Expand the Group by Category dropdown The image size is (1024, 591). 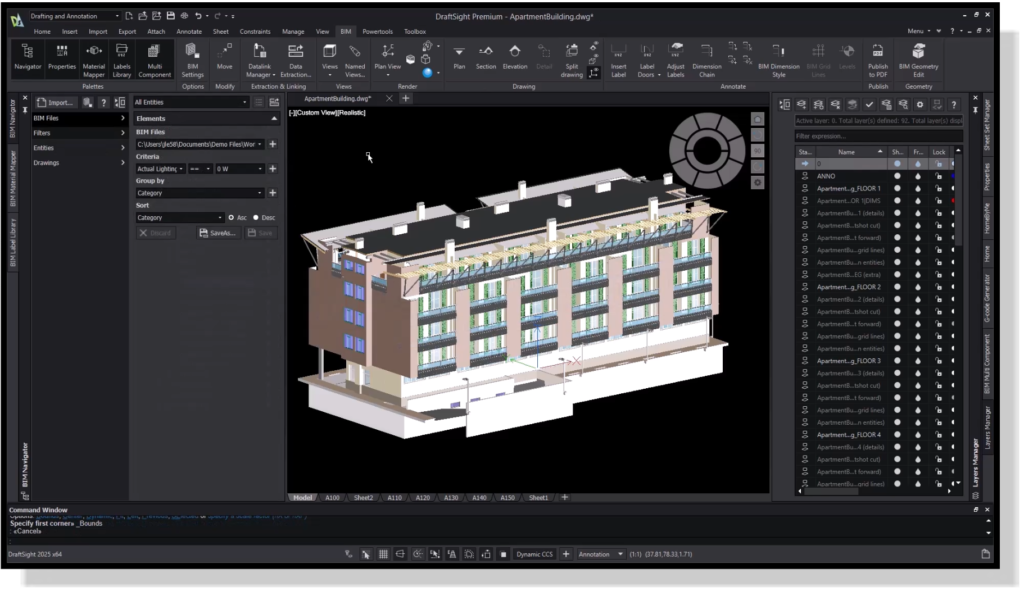[200, 193]
